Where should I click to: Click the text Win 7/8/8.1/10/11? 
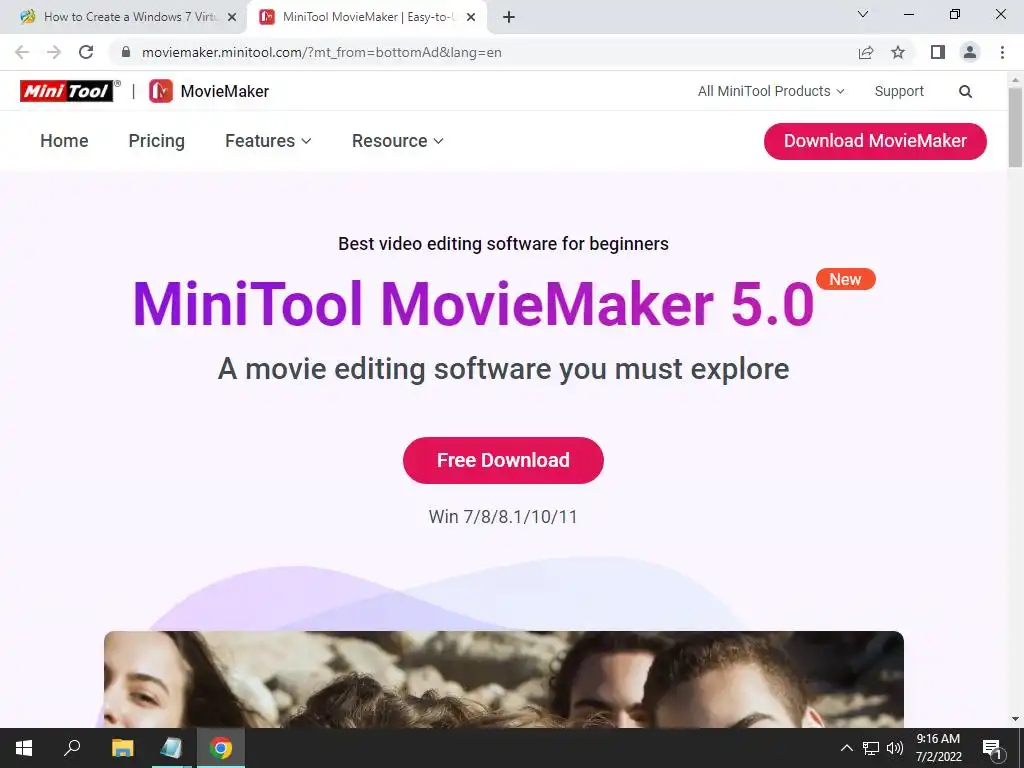pyautogui.click(x=503, y=517)
